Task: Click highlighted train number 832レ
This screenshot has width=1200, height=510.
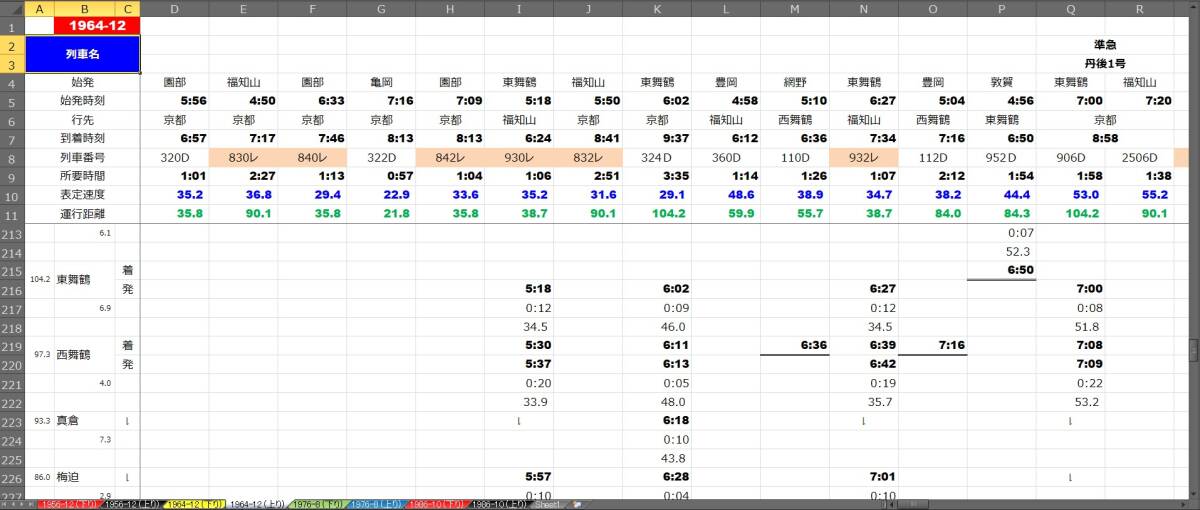Action: point(588,157)
